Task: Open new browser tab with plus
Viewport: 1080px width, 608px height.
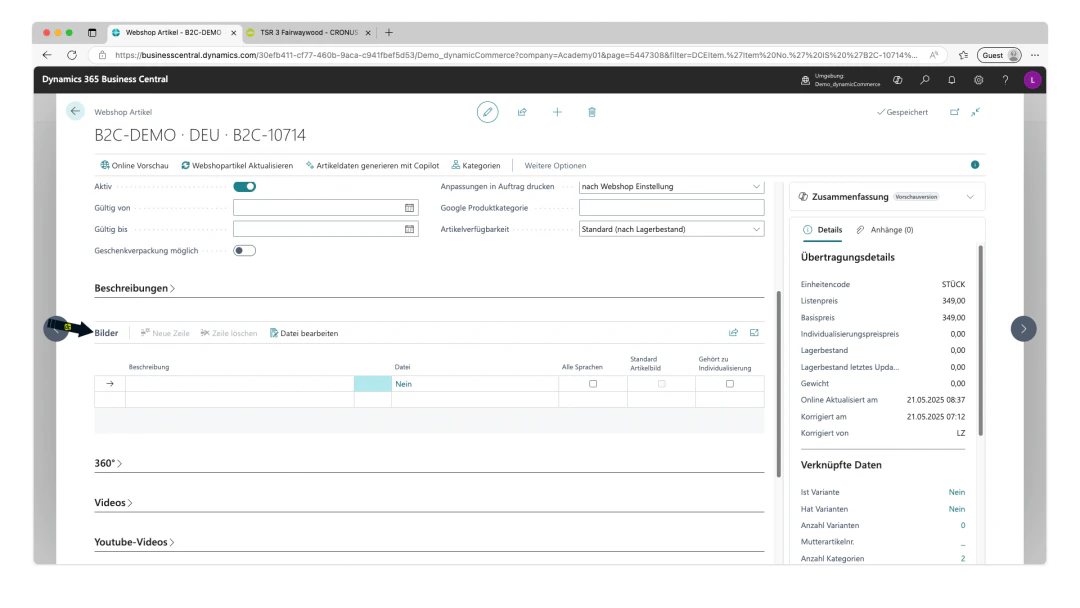Action: 389,32
